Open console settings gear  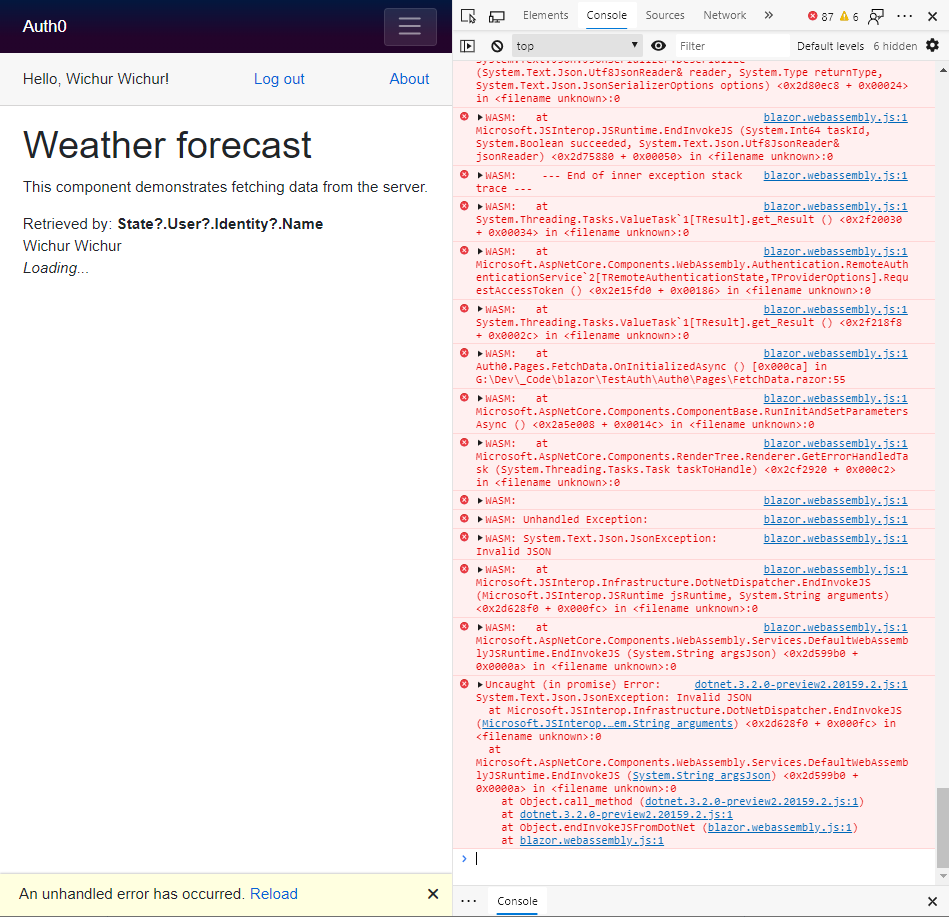(x=933, y=45)
